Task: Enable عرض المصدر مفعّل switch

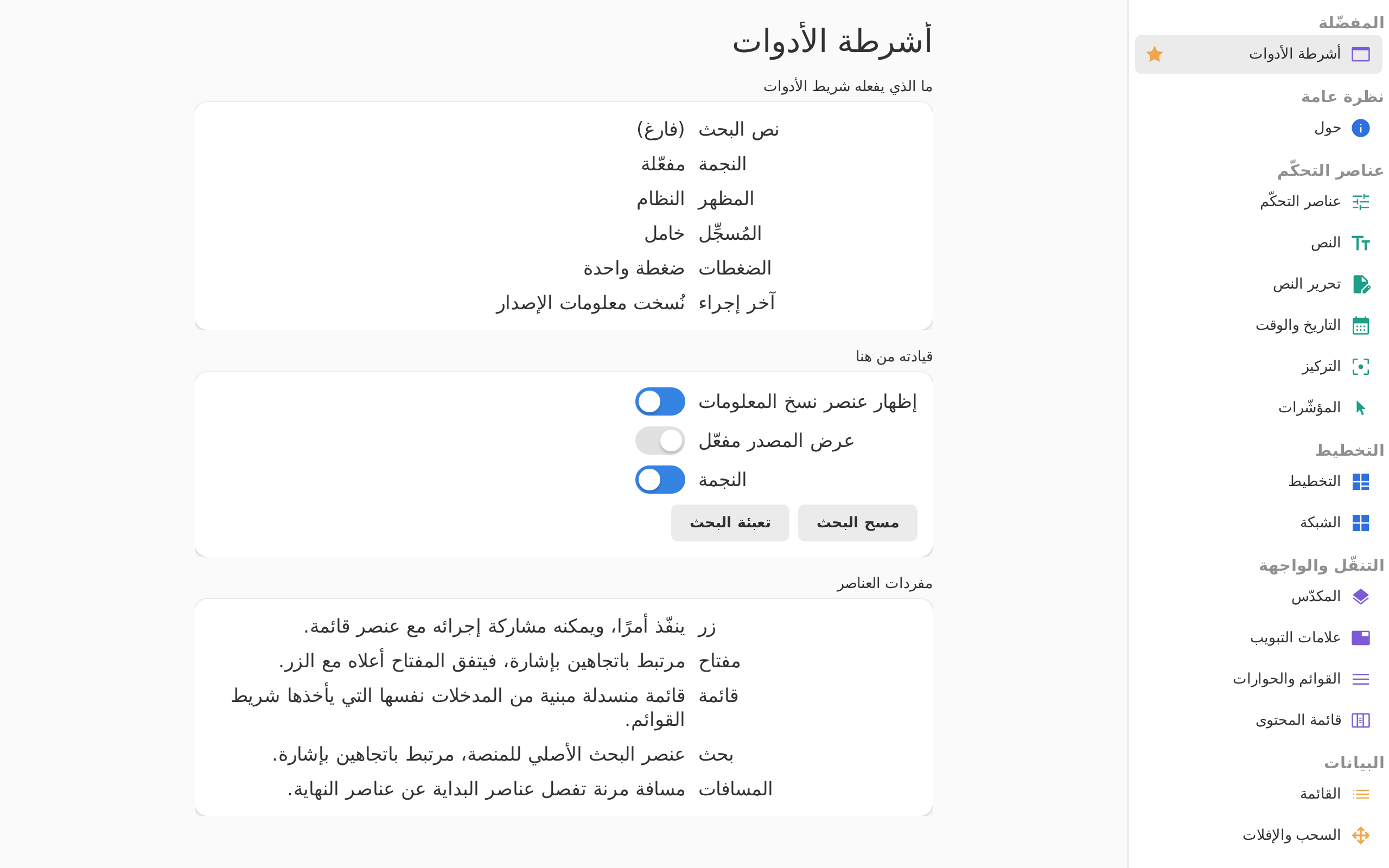Action: coord(660,441)
